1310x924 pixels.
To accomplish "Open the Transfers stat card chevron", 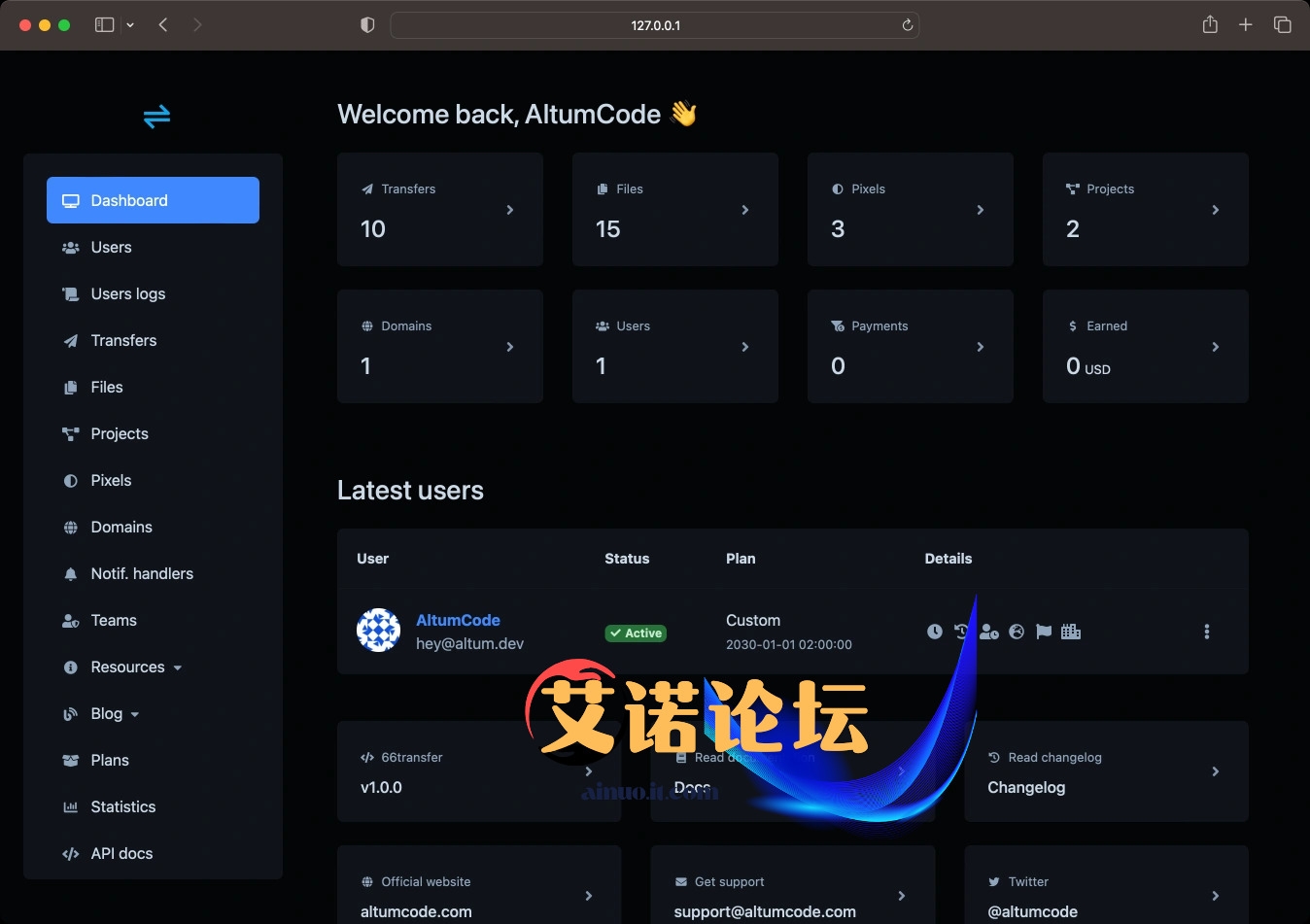I will point(510,210).
